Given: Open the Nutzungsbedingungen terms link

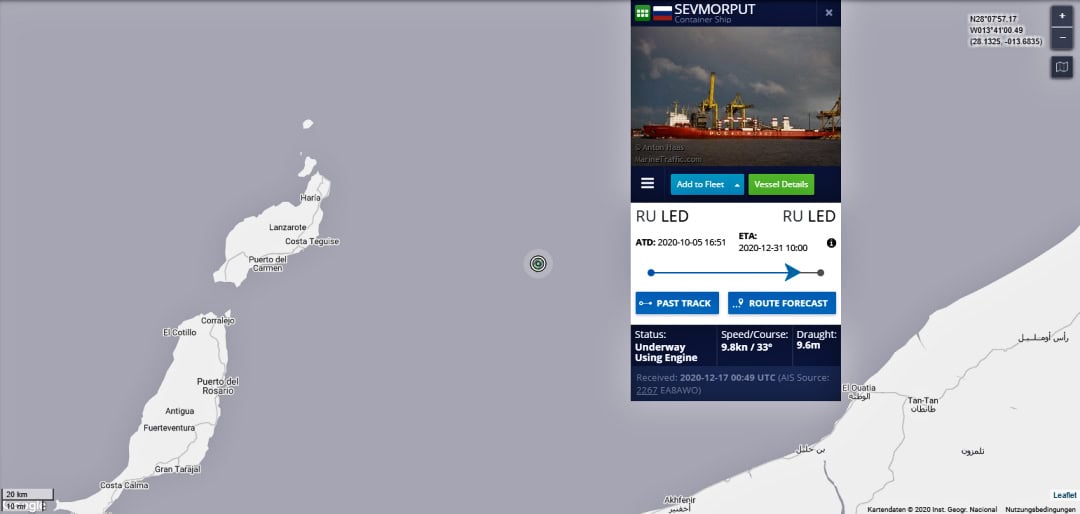Looking at the screenshot, I should coord(1040,510).
